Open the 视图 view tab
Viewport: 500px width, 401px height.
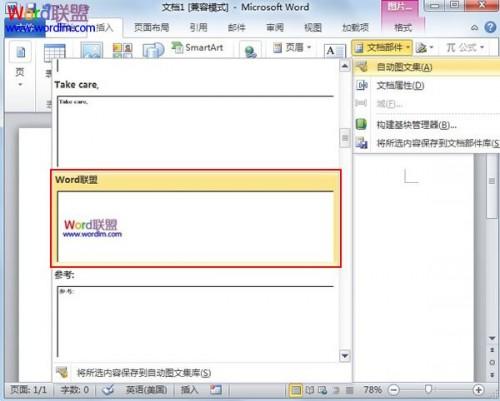pos(313,27)
